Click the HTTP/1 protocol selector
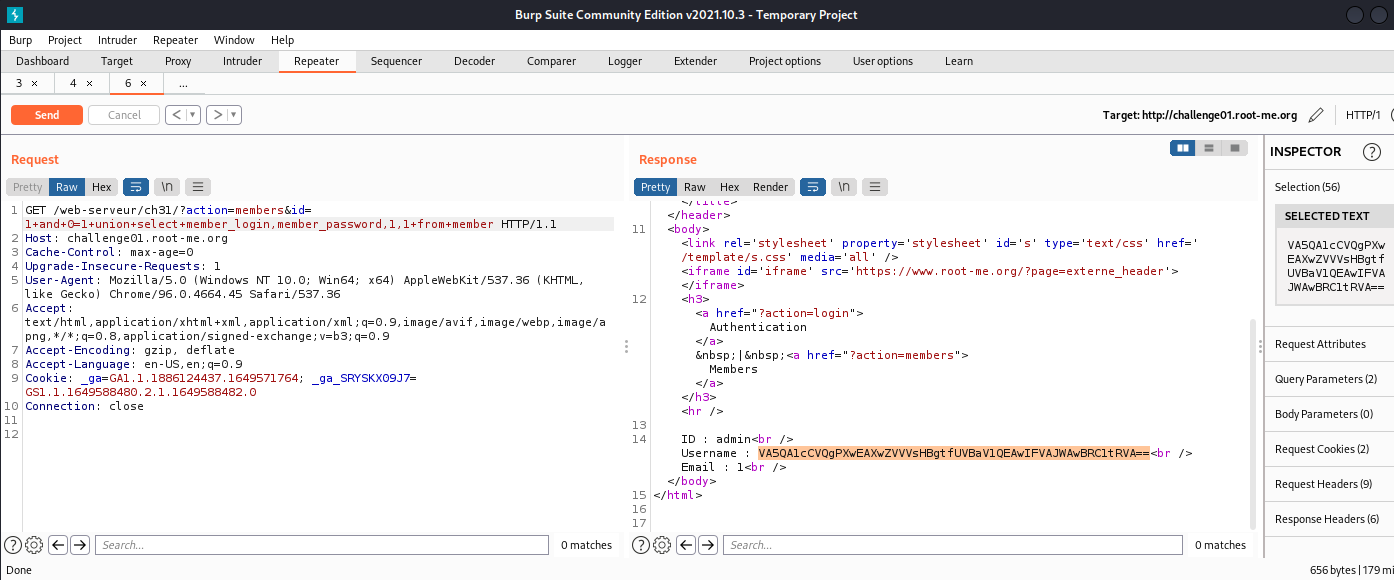This screenshot has width=1394, height=580. point(1363,115)
